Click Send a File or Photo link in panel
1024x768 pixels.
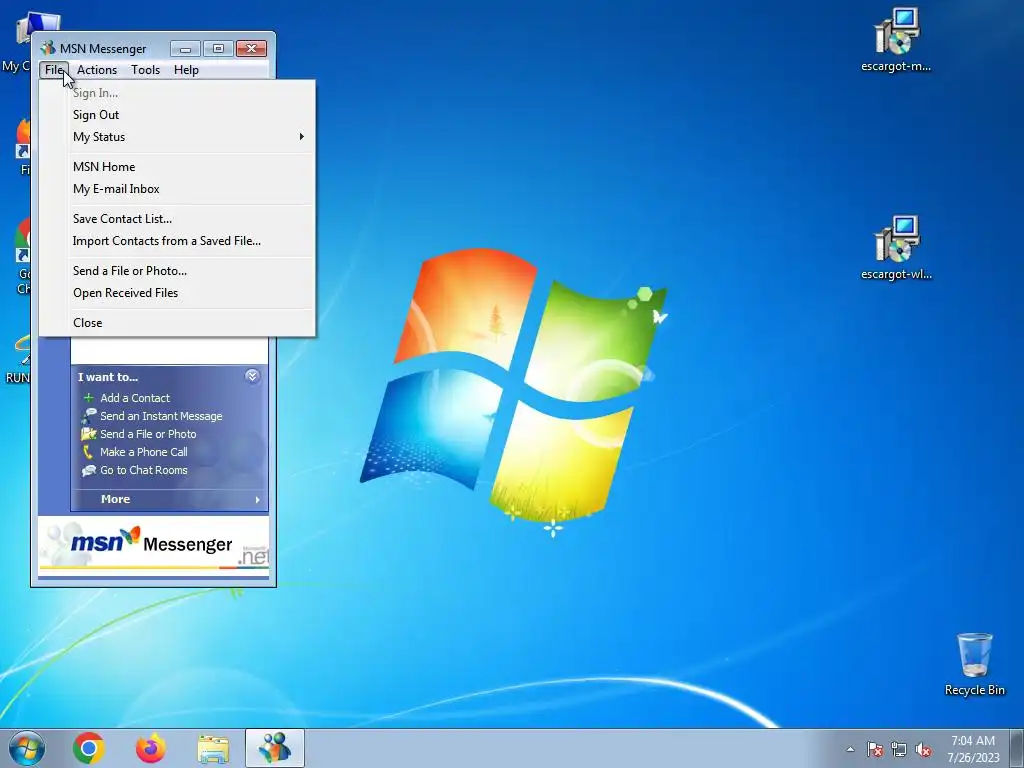(148, 434)
